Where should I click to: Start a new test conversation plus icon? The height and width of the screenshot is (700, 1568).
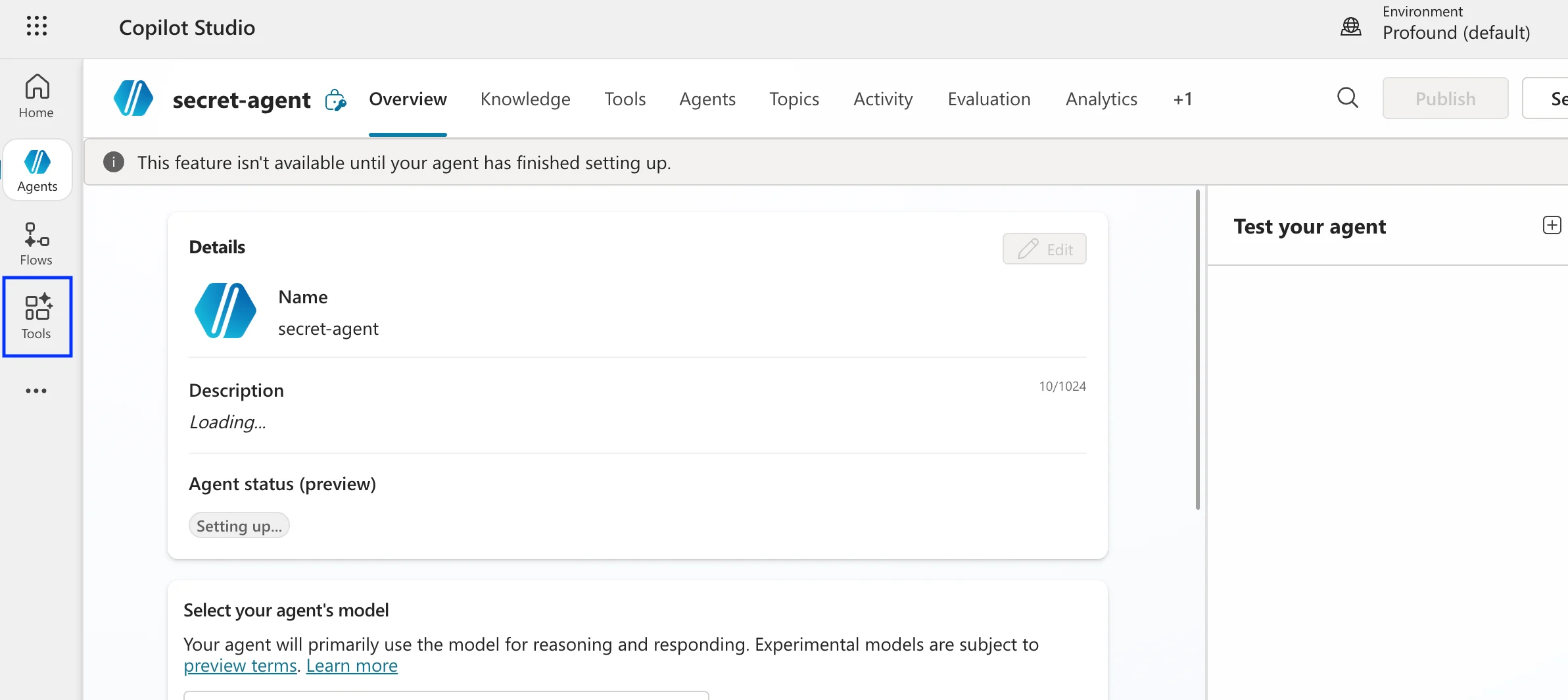[x=1552, y=226]
